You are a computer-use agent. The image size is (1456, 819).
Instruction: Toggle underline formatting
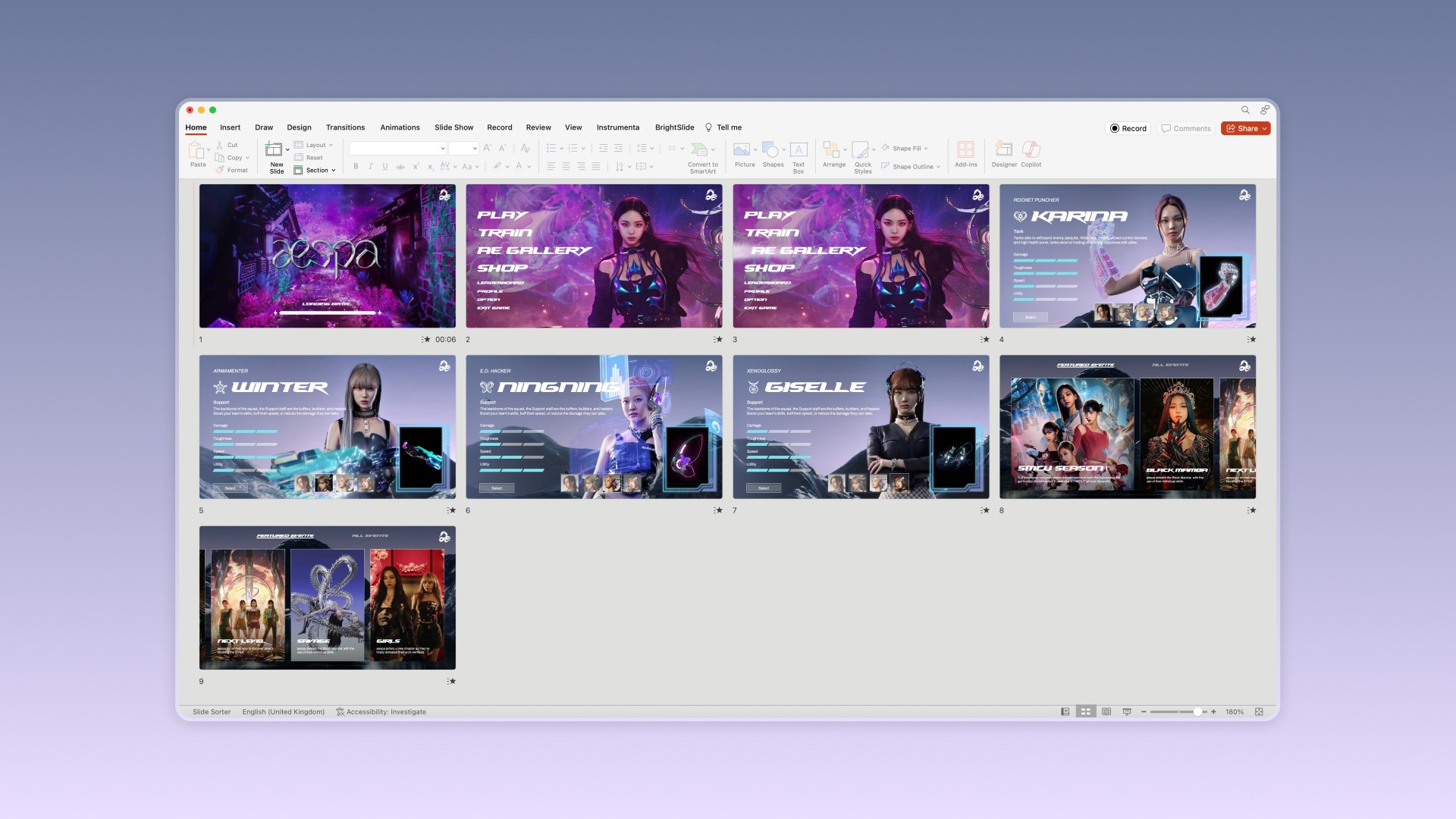[x=385, y=166]
